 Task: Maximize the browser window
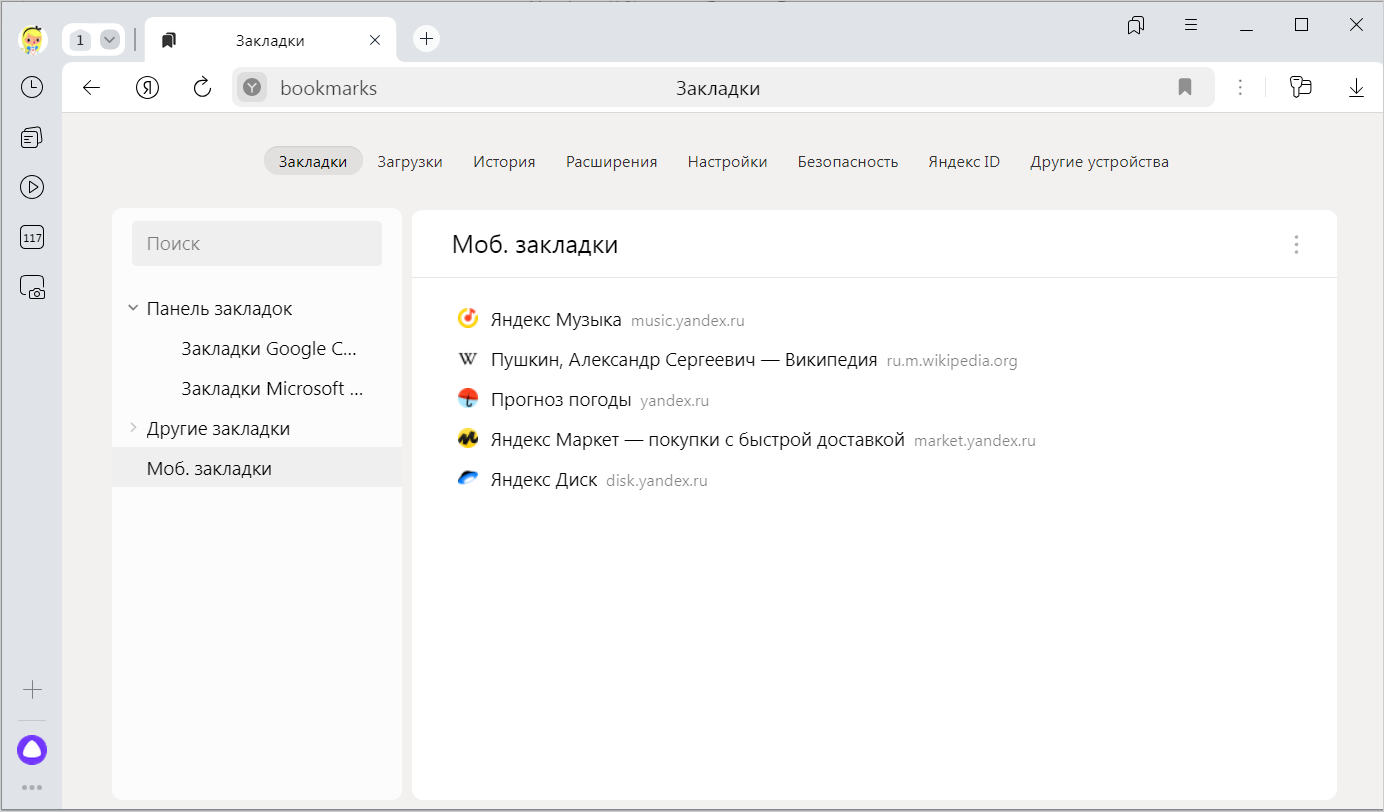[1301, 25]
